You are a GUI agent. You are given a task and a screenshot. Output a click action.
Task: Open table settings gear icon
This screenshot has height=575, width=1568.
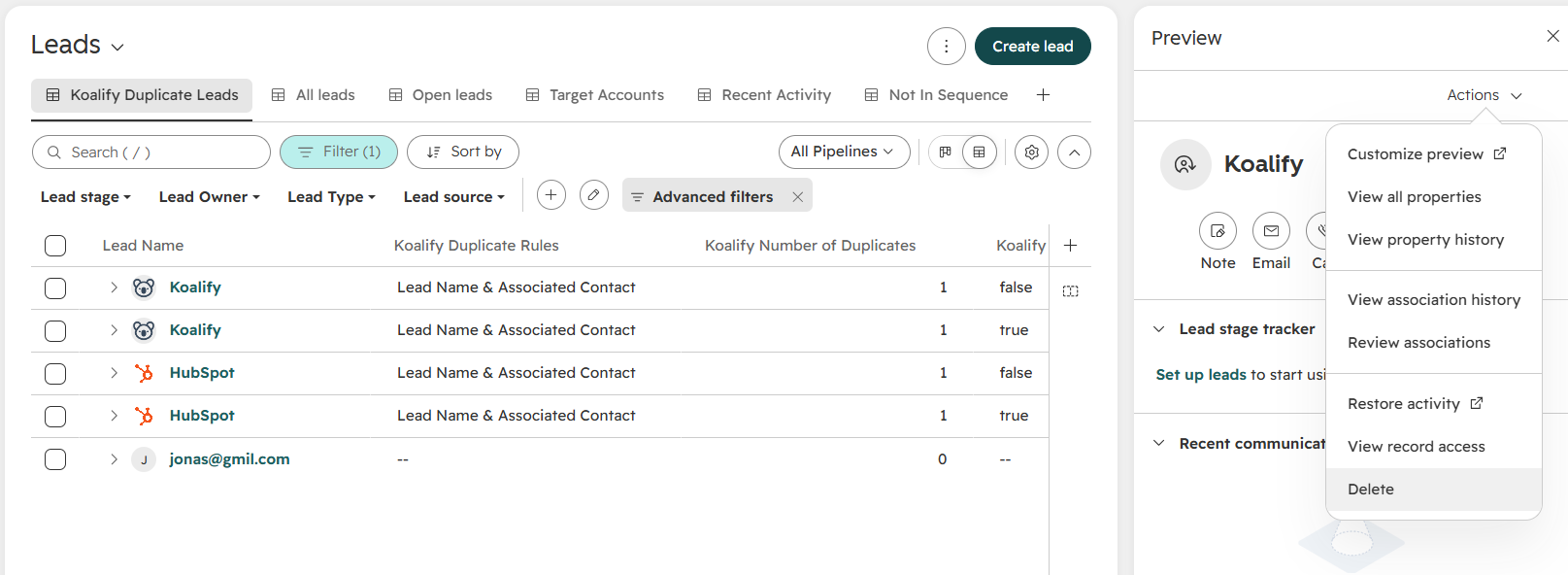(x=1031, y=152)
